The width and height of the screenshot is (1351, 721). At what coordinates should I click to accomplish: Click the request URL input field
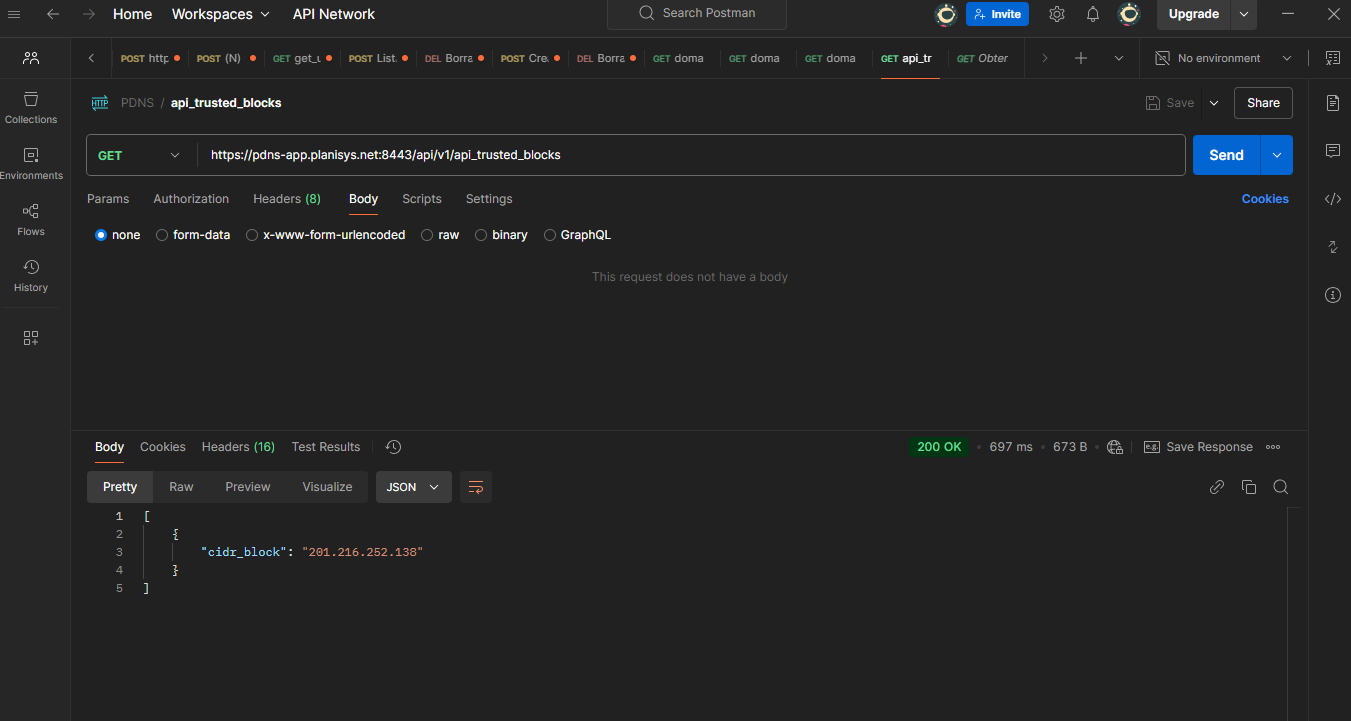(692, 155)
